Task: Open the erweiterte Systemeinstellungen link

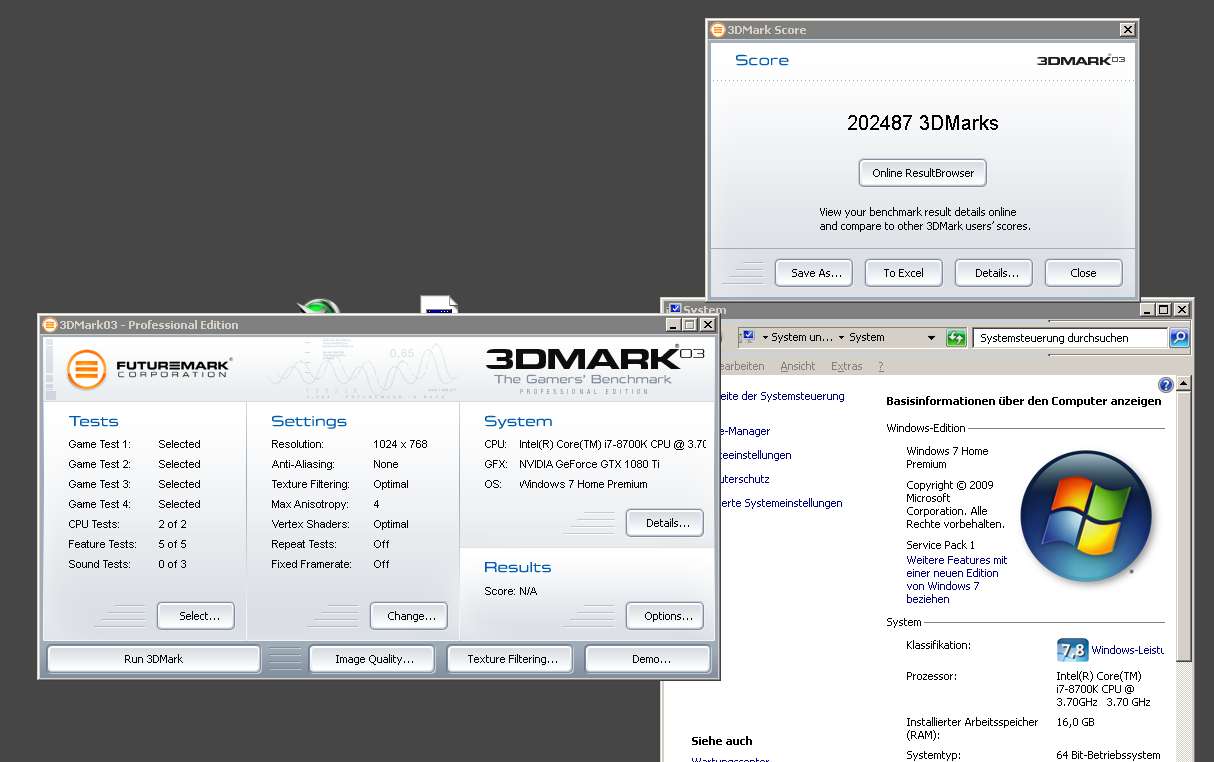Action: 780,503
